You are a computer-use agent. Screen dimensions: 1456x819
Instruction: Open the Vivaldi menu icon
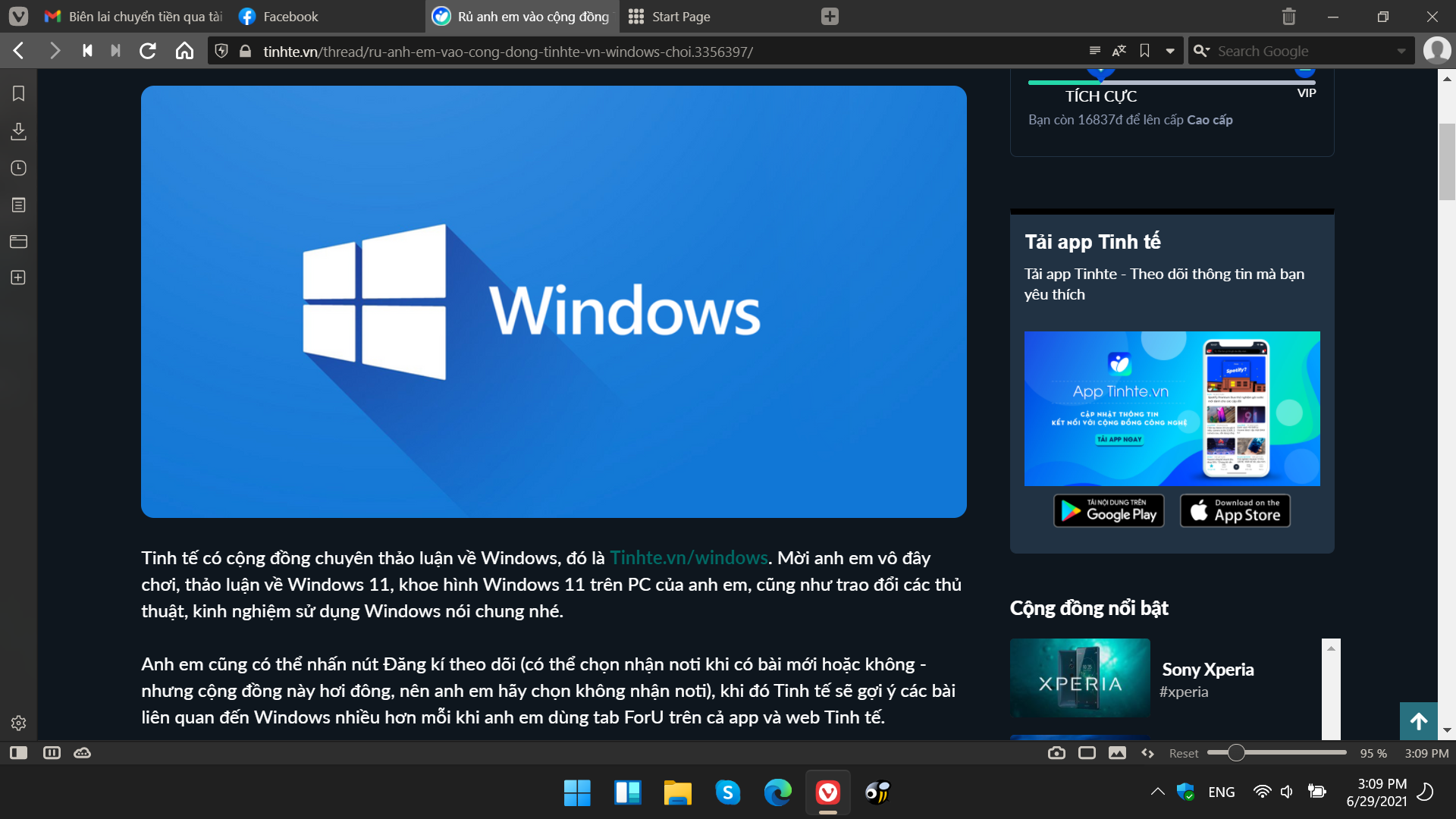[x=18, y=16]
